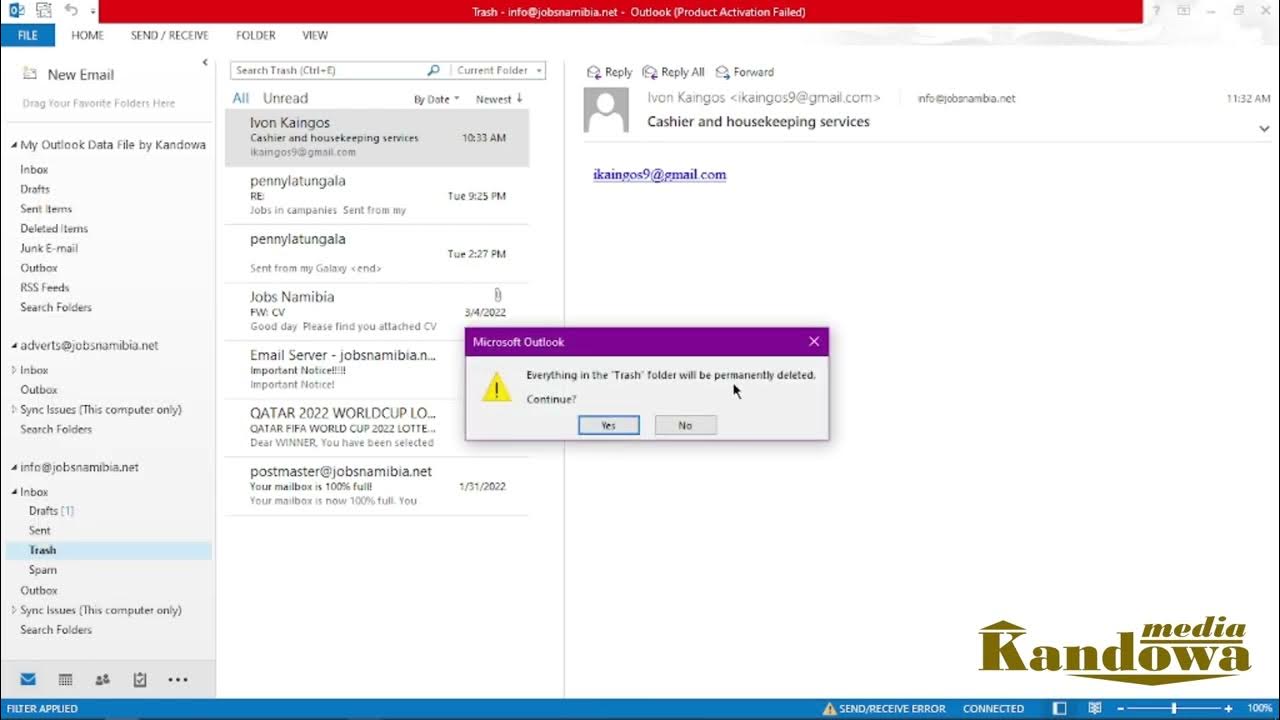Open the SEND / RECEIVE ribbon tab

tap(169, 35)
